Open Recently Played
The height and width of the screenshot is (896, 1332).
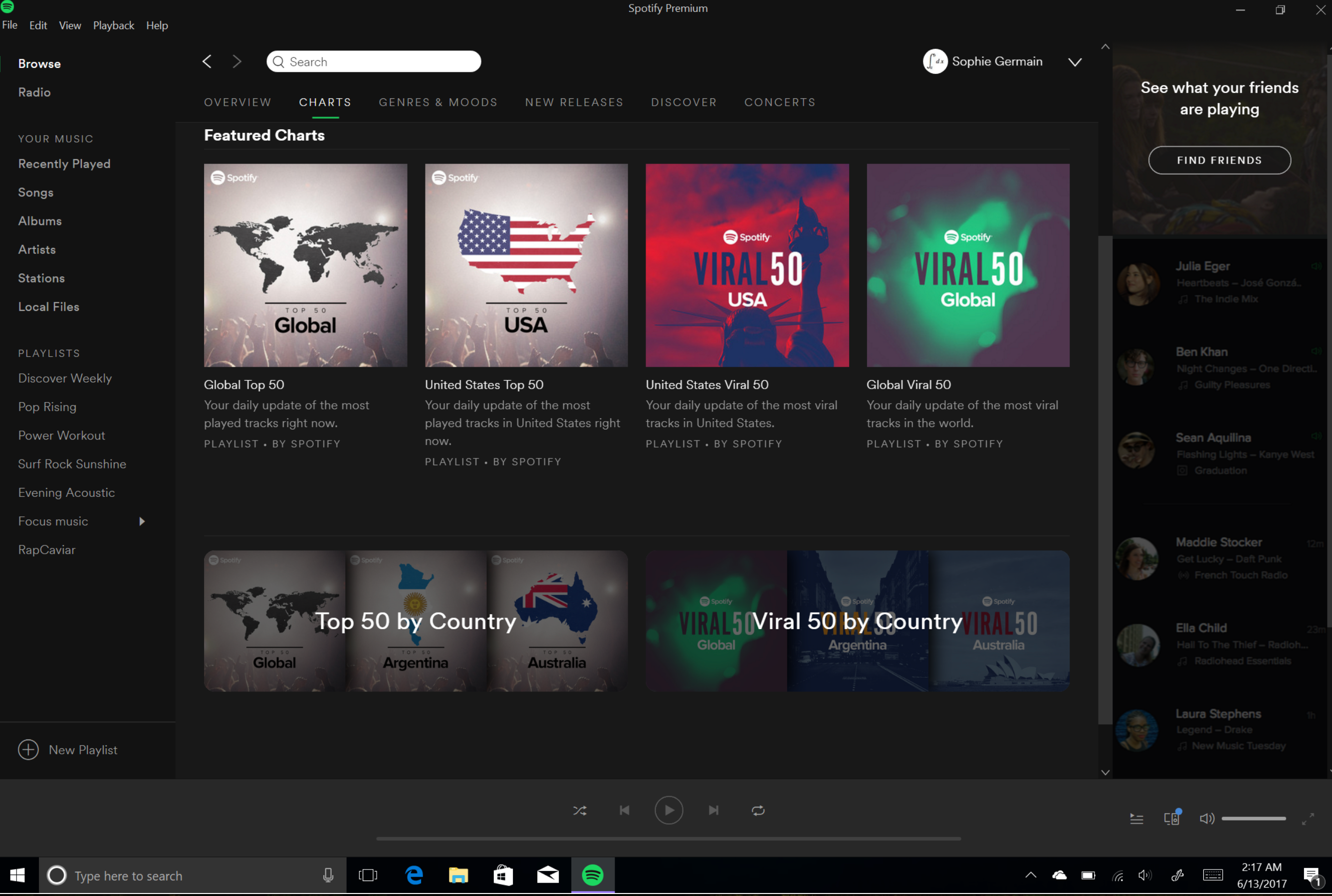click(64, 164)
